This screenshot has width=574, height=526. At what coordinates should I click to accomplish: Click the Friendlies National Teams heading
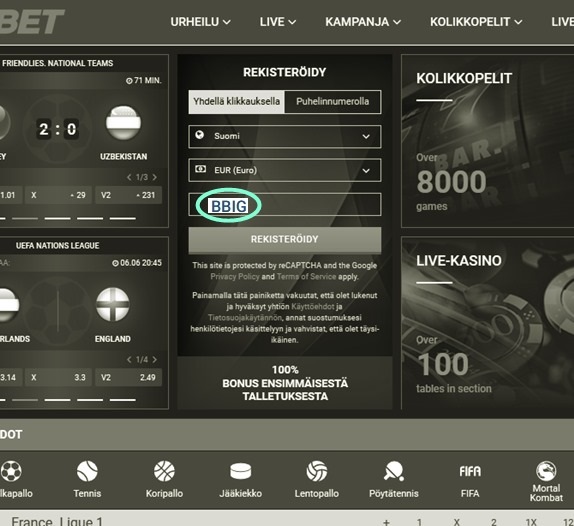pos(57,63)
